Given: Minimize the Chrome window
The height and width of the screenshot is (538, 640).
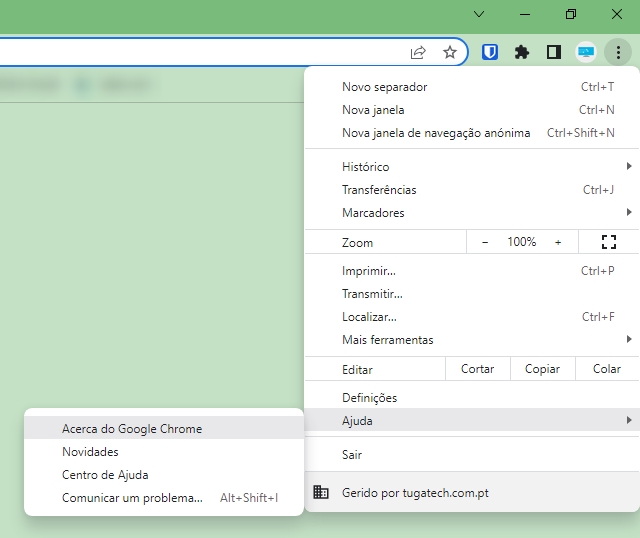Looking at the screenshot, I should tap(525, 14).
